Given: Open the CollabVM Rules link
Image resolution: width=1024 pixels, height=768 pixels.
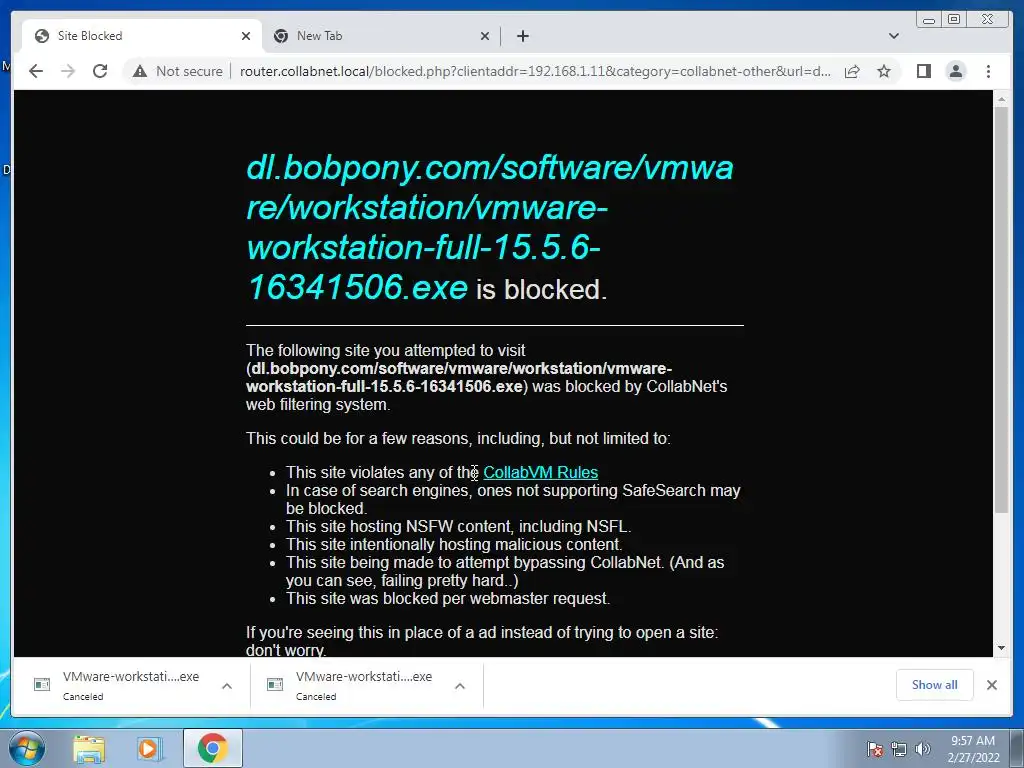Looking at the screenshot, I should [540, 472].
